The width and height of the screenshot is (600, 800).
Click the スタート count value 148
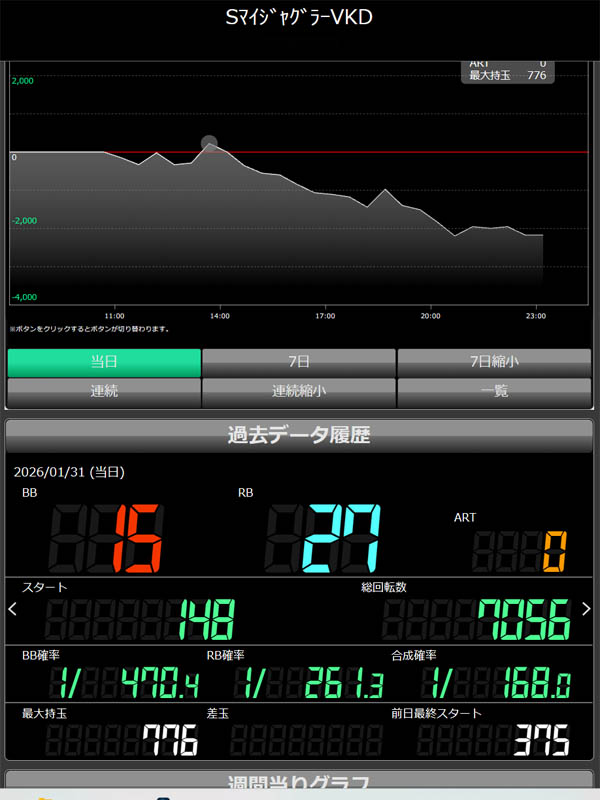[206, 620]
